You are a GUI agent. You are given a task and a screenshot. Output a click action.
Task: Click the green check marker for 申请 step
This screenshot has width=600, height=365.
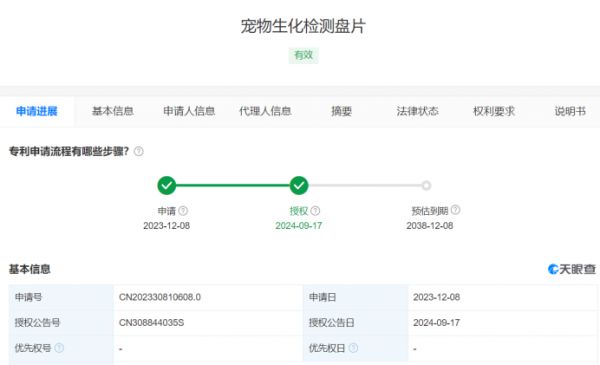click(167, 186)
